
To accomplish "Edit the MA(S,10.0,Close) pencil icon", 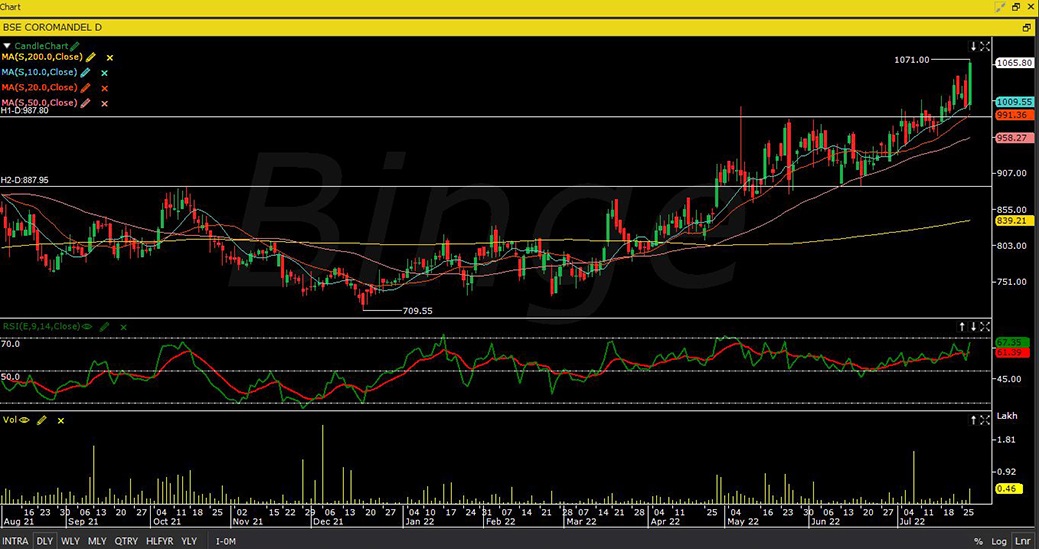I will [85, 73].
